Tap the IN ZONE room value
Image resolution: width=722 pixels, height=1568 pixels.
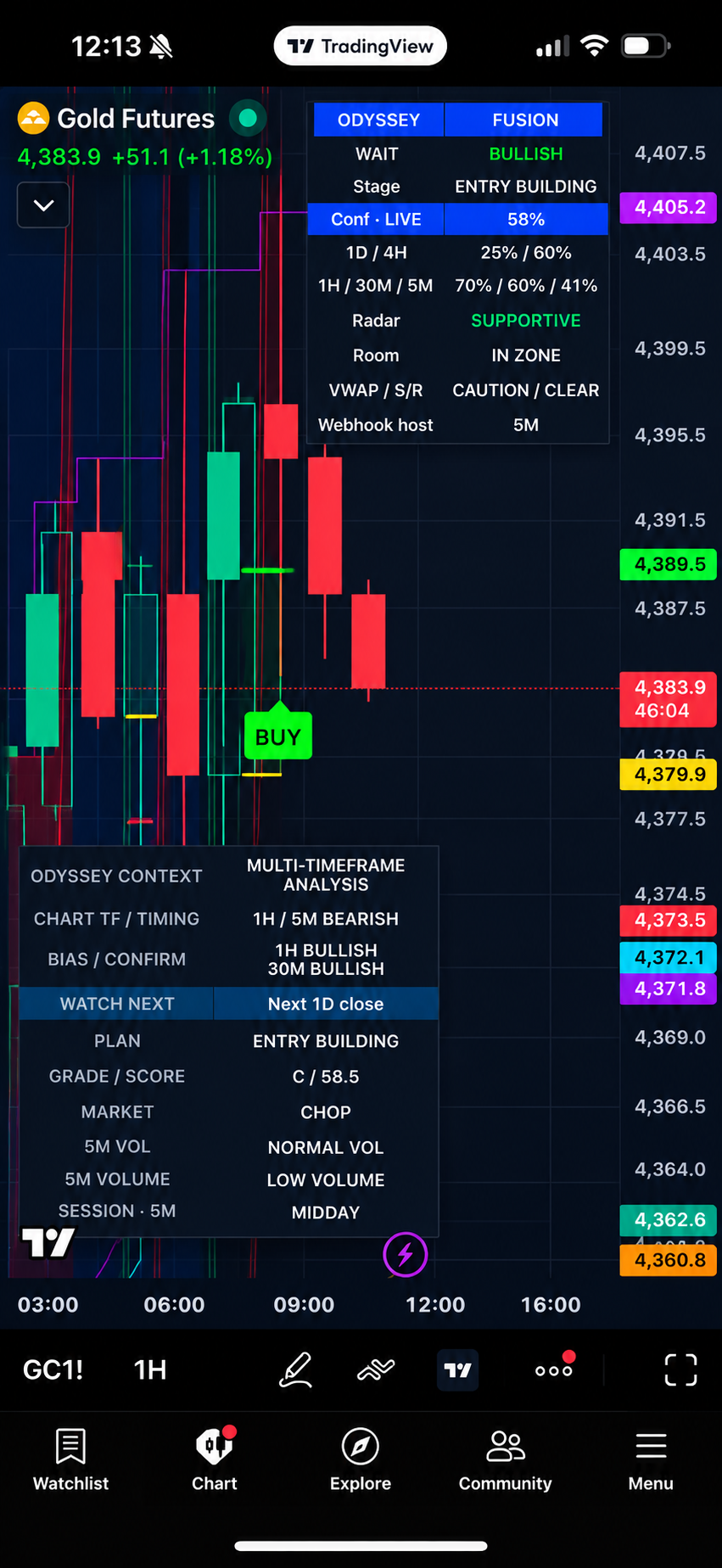tap(526, 356)
